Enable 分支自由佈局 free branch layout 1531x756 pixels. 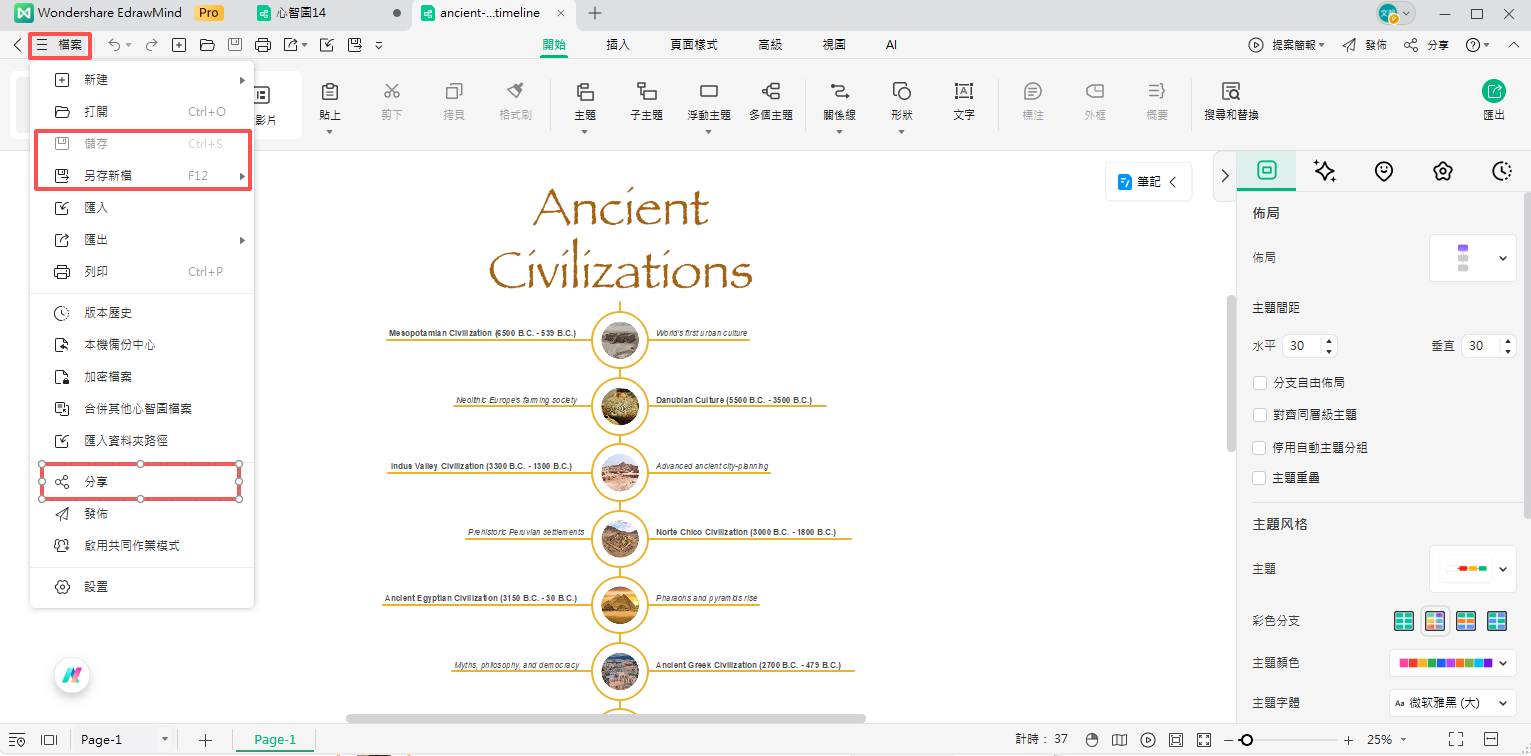[x=1259, y=382]
